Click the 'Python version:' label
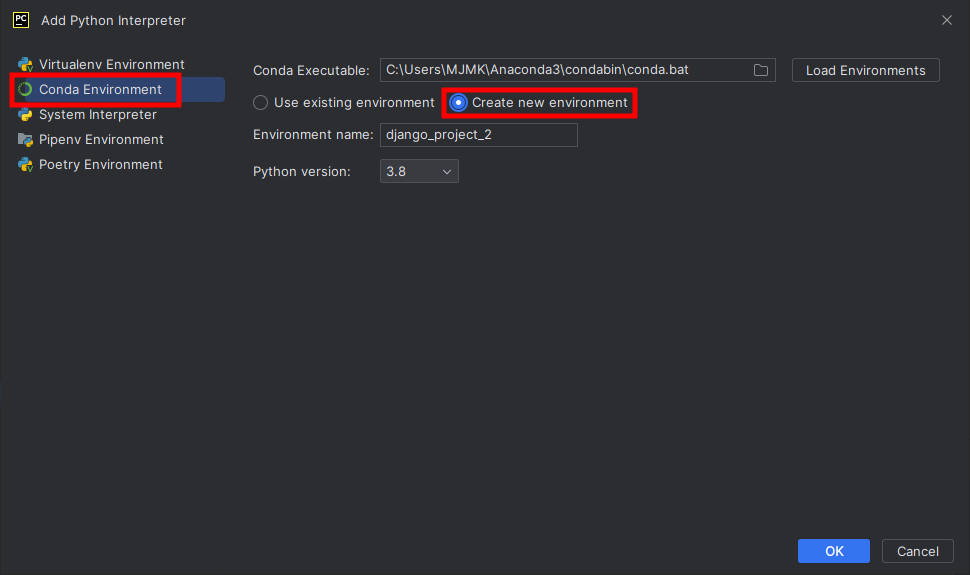The height and width of the screenshot is (575, 970). 302,171
